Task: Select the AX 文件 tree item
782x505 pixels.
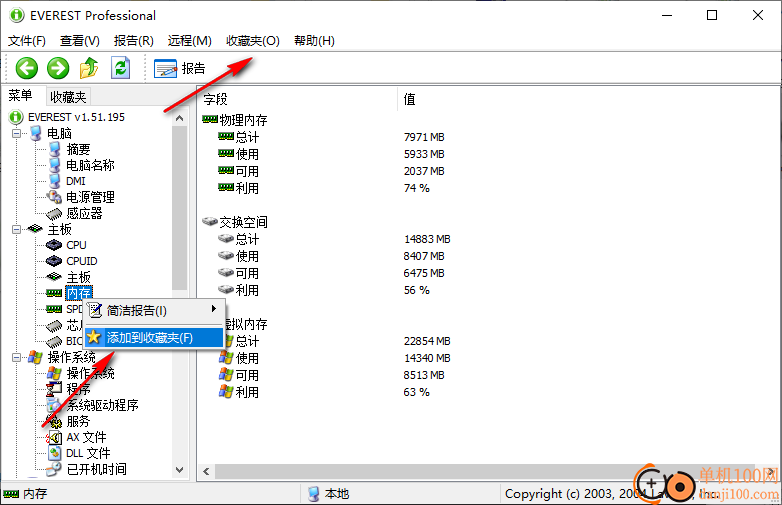Action: (x=86, y=437)
